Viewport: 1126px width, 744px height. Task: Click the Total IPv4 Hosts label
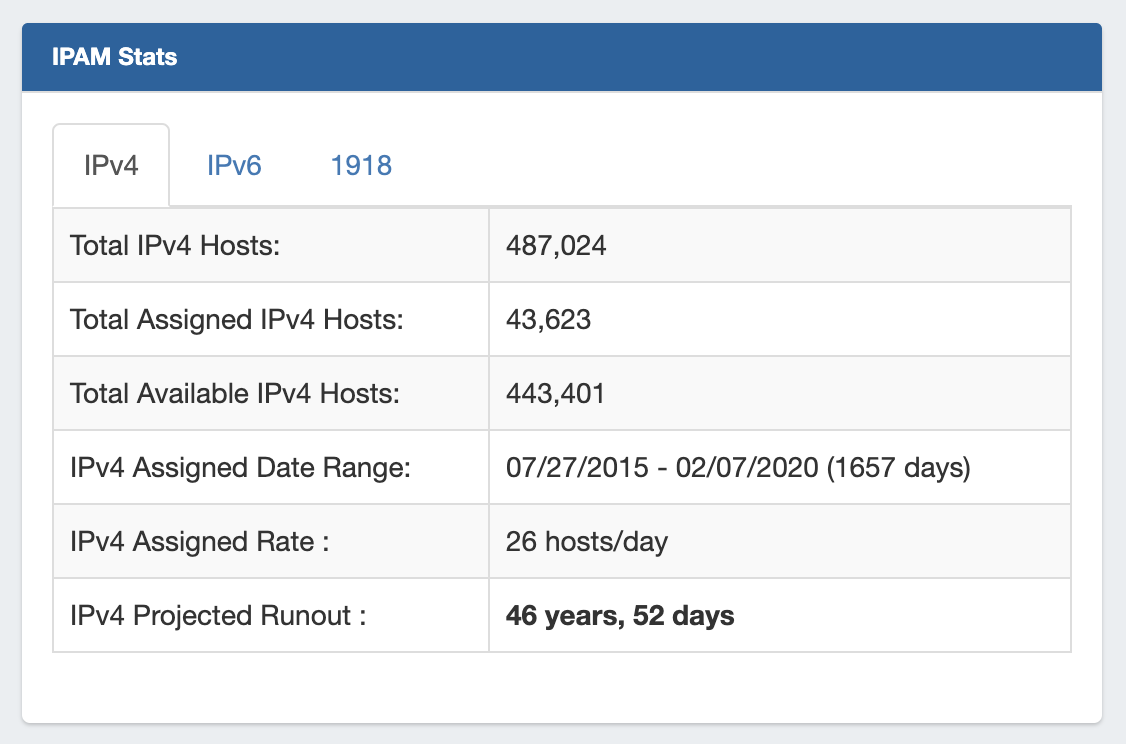(x=174, y=245)
